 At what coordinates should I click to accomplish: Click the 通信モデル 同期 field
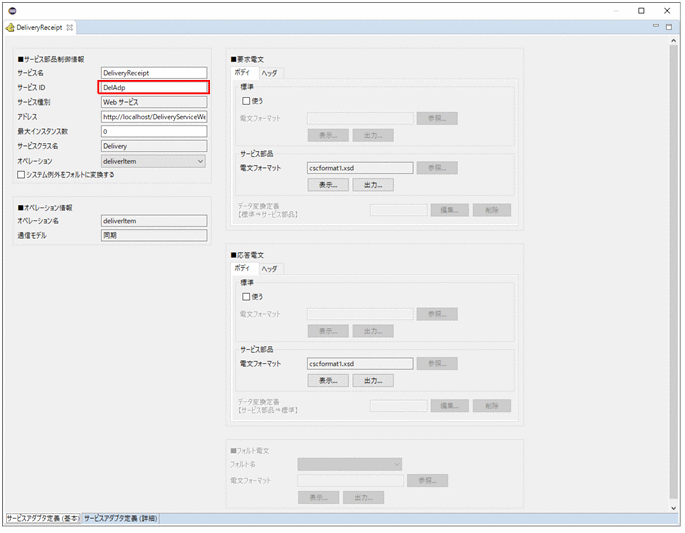coord(154,235)
